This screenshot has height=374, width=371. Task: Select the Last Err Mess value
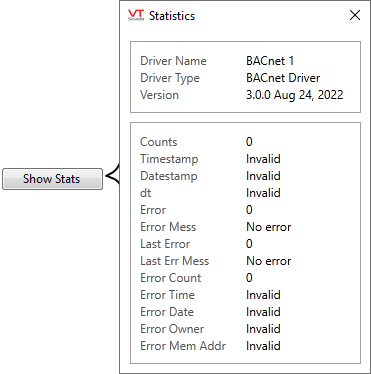pyautogui.click(x=269, y=261)
